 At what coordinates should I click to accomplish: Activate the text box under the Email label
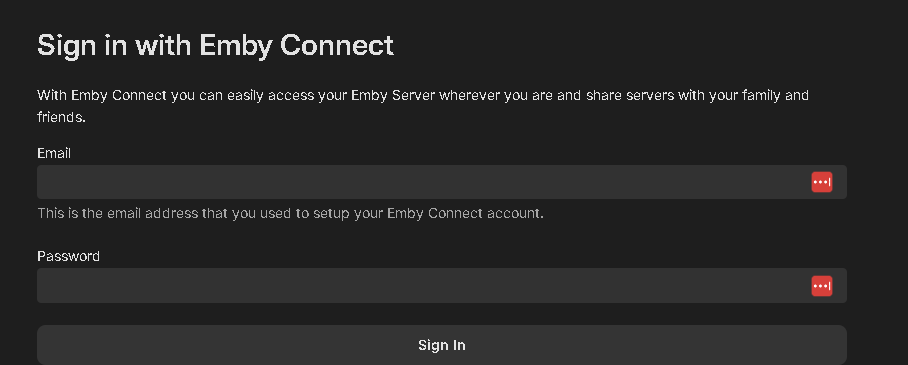tap(442, 182)
